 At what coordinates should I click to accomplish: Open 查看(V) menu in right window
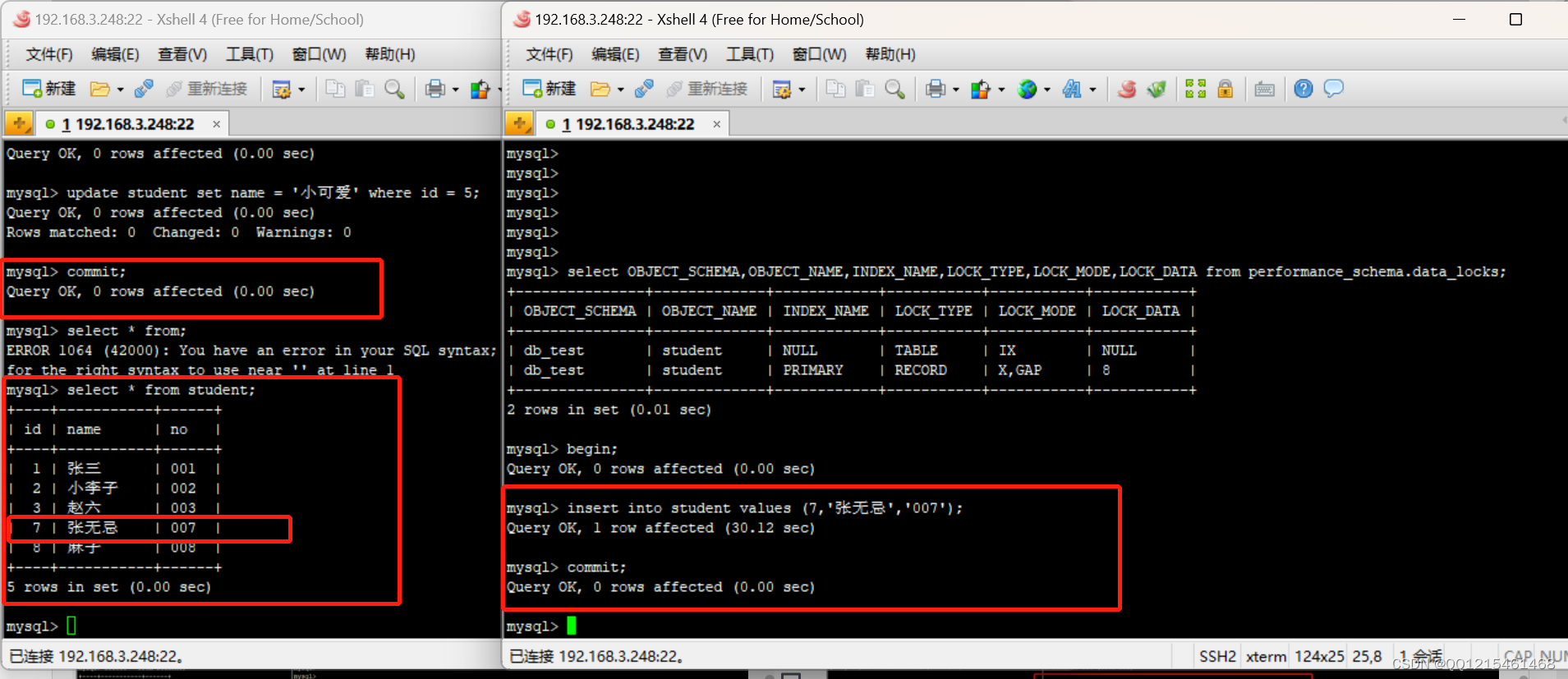click(x=683, y=54)
